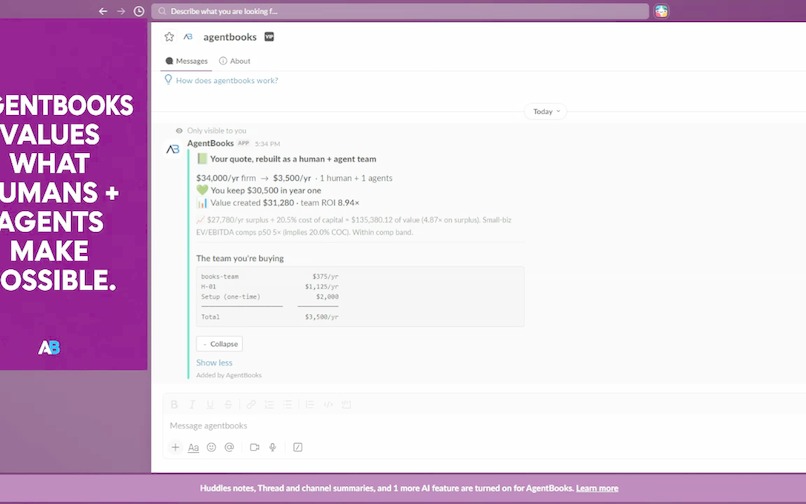Insert a link via composer toolbar
This screenshot has width=806, height=504.
251,405
